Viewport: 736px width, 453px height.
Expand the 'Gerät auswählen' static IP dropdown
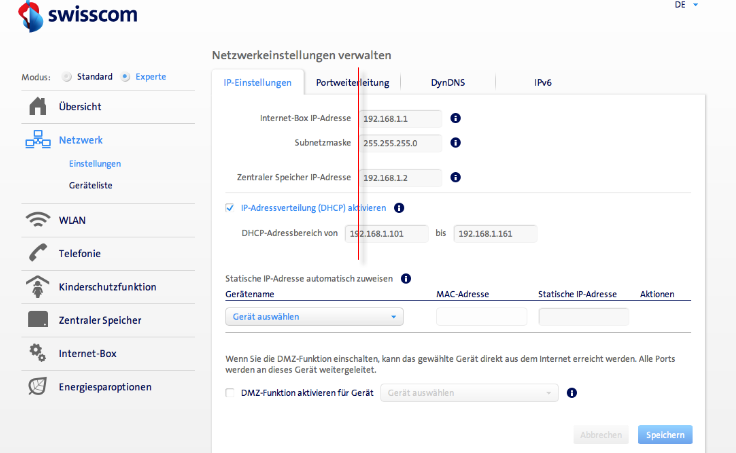(315, 317)
